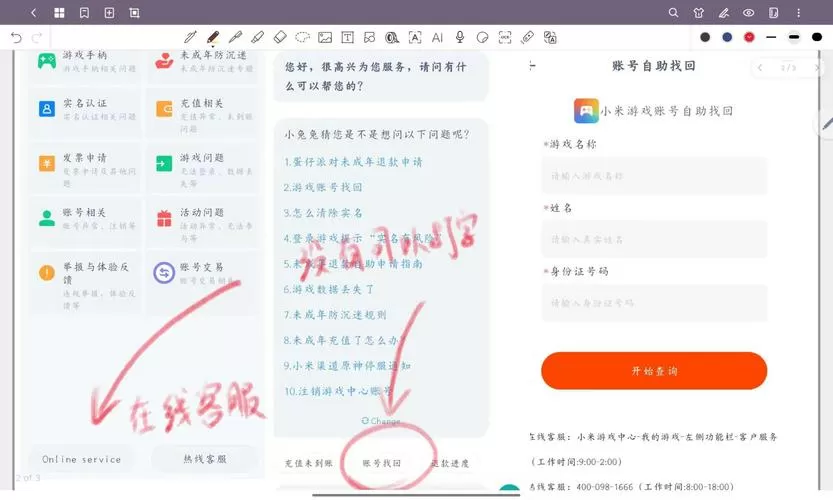Click the back arrow beside 账号自助找回

[532, 66]
